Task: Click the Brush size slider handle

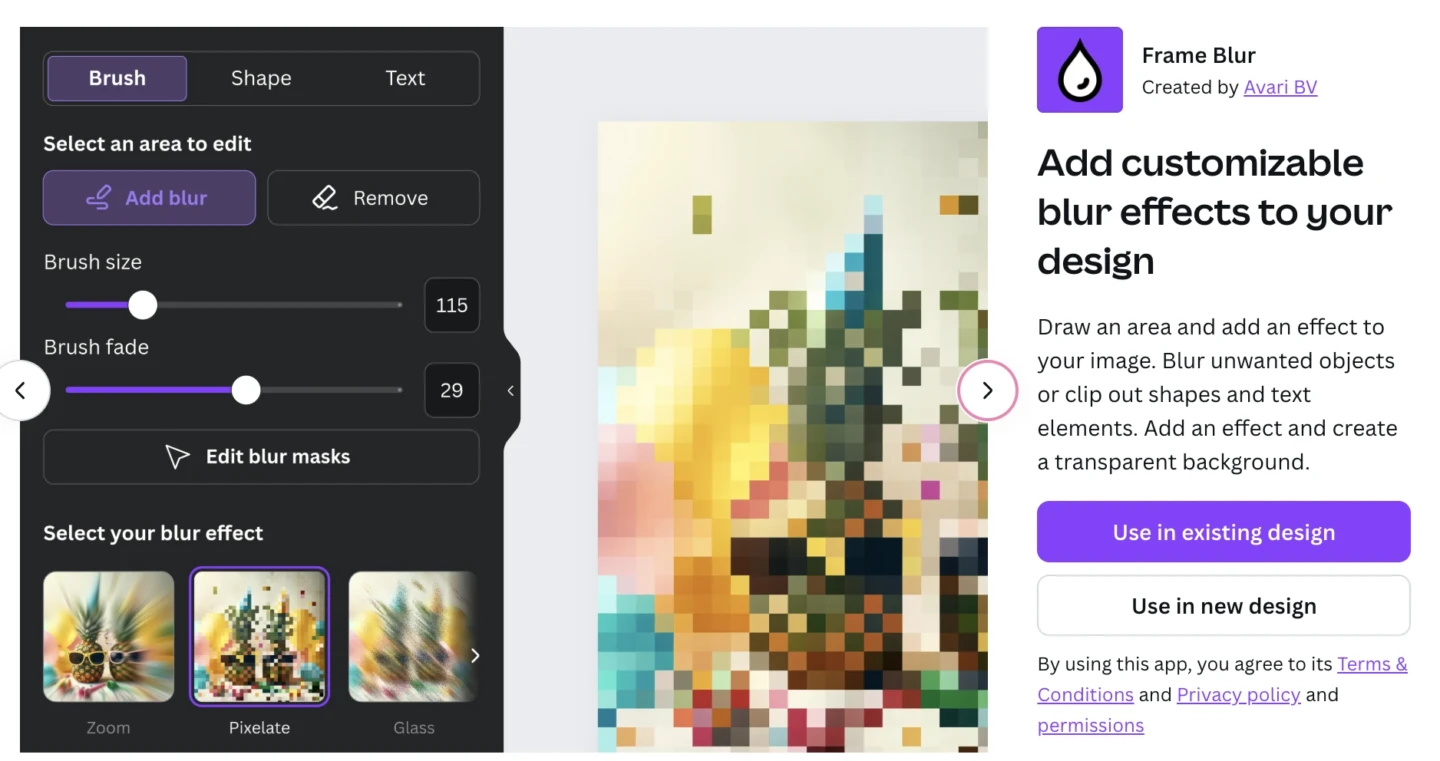Action: (x=143, y=305)
